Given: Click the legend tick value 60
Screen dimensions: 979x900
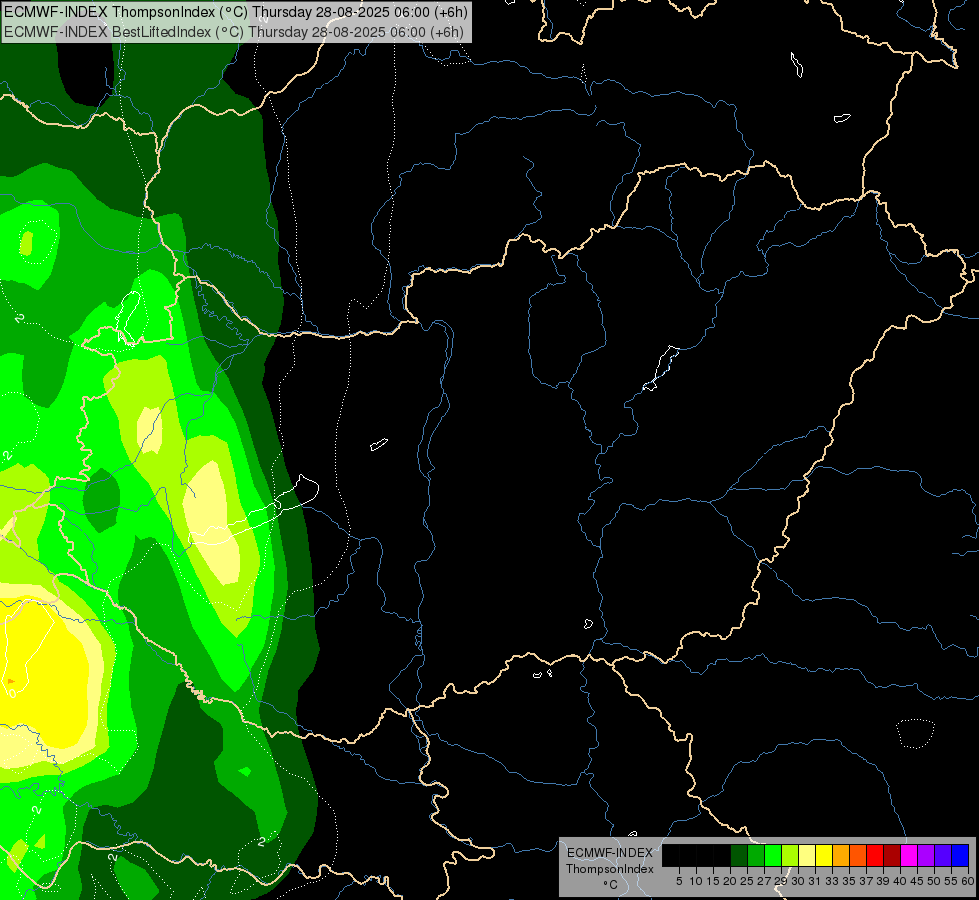Looking at the screenshot, I should (x=968, y=881).
